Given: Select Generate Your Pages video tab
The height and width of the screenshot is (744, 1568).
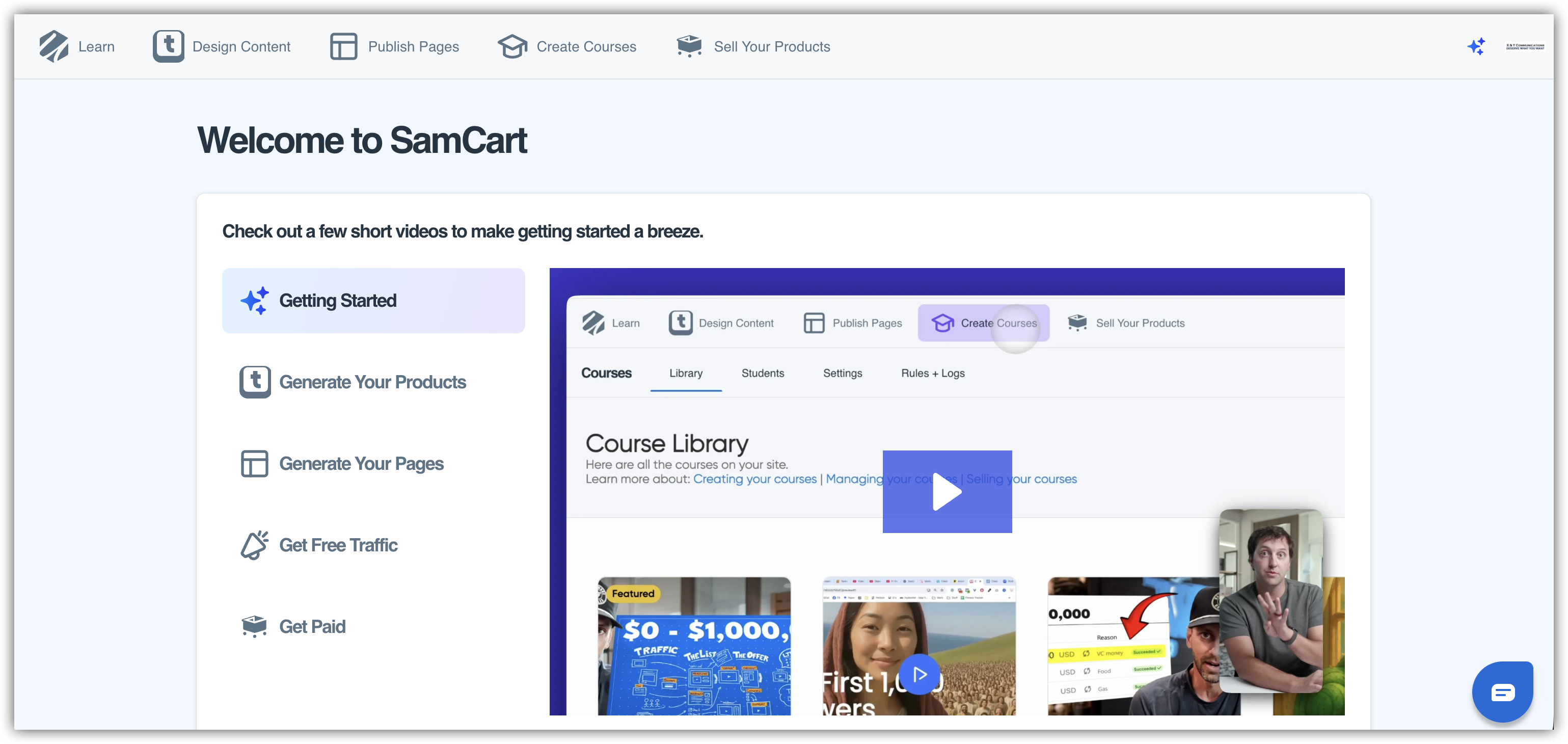Looking at the screenshot, I should pos(361,463).
